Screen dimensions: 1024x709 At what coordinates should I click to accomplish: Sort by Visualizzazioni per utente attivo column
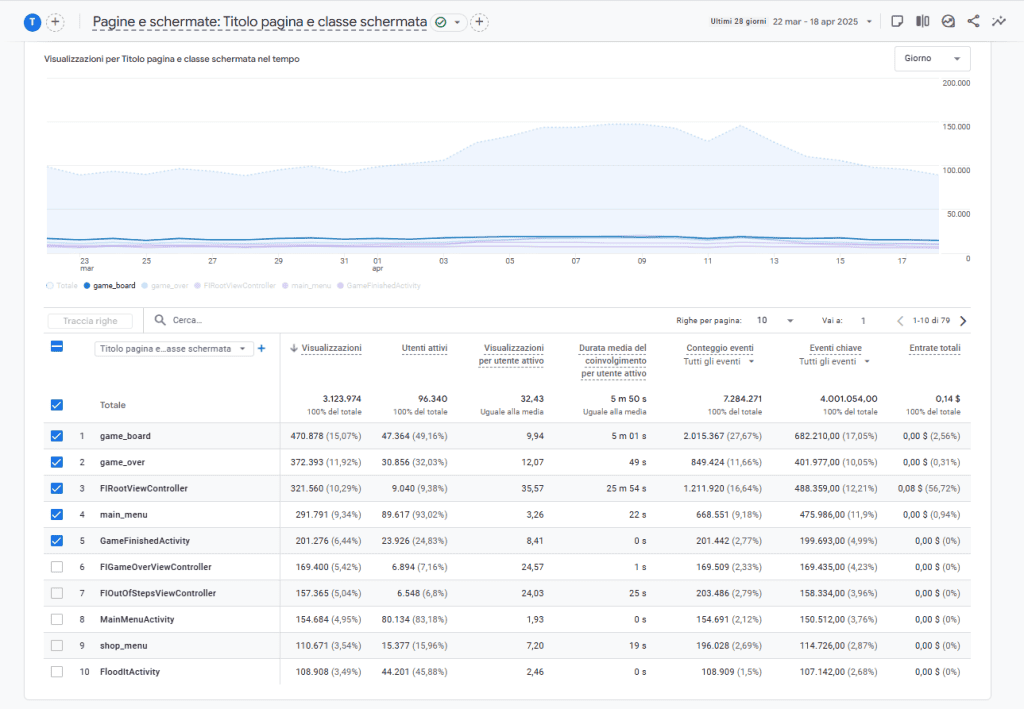tap(511, 354)
